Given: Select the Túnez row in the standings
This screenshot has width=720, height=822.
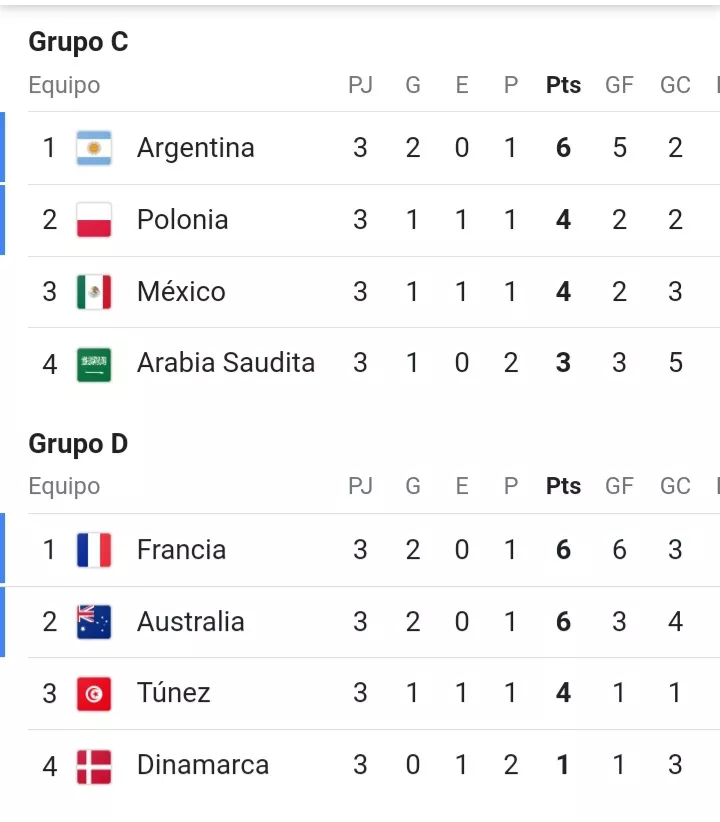Looking at the screenshot, I should [173, 693].
